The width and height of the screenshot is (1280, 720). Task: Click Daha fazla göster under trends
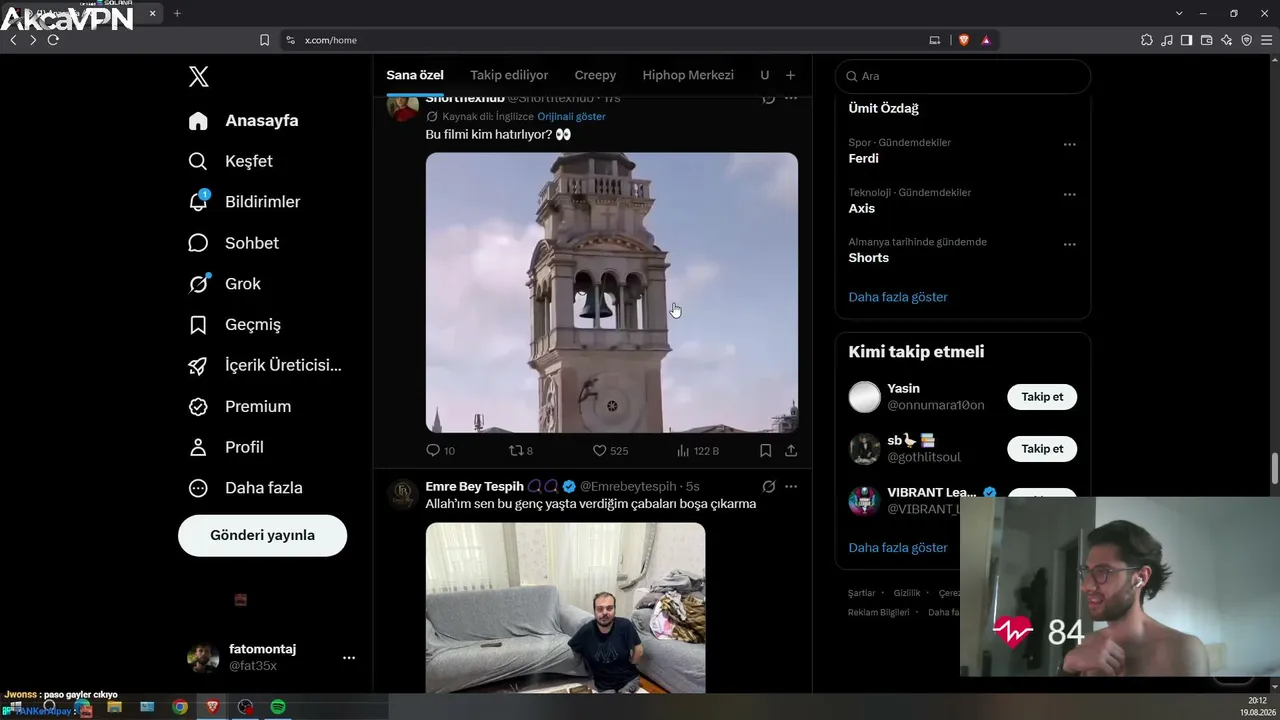click(x=898, y=297)
